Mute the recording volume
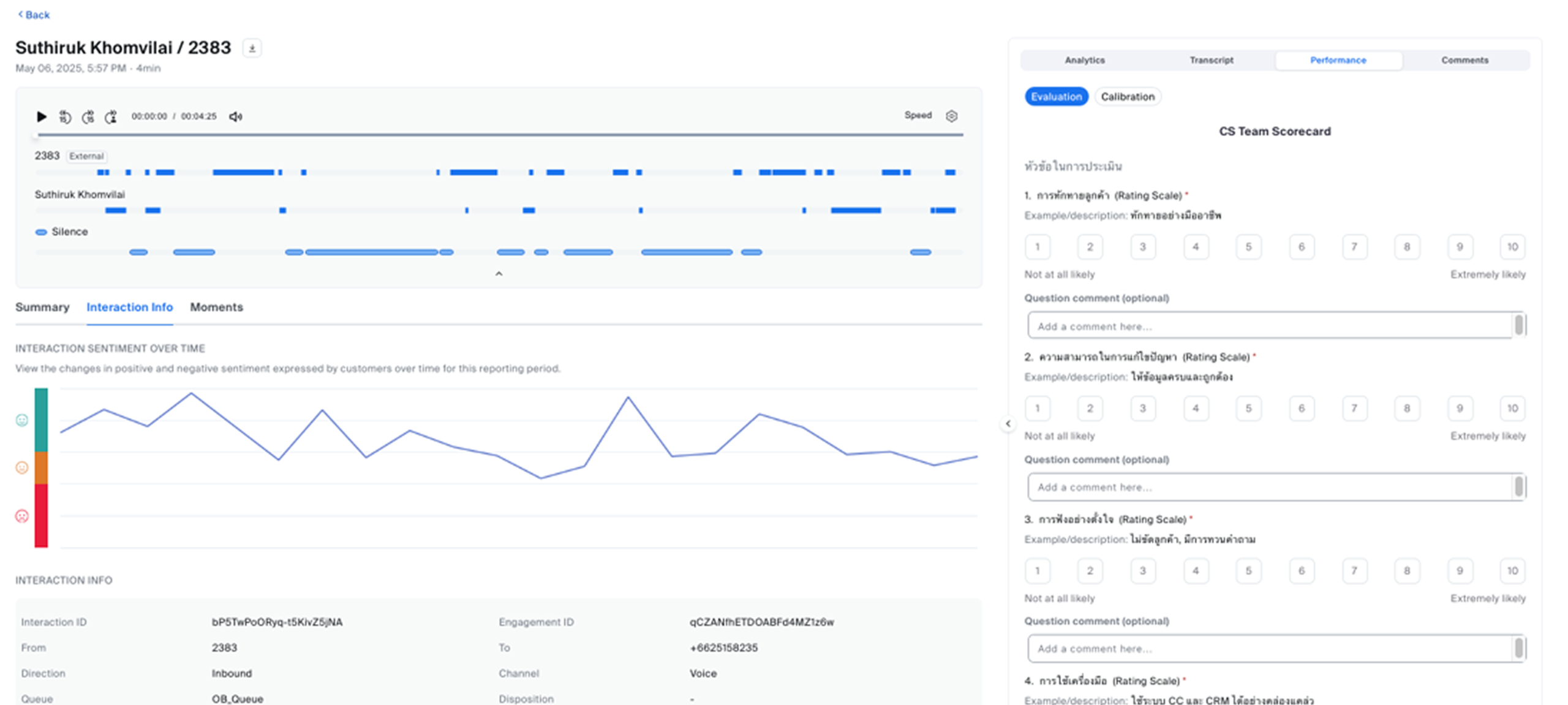This screenshot has height=705, width=1568. (235, 116)
